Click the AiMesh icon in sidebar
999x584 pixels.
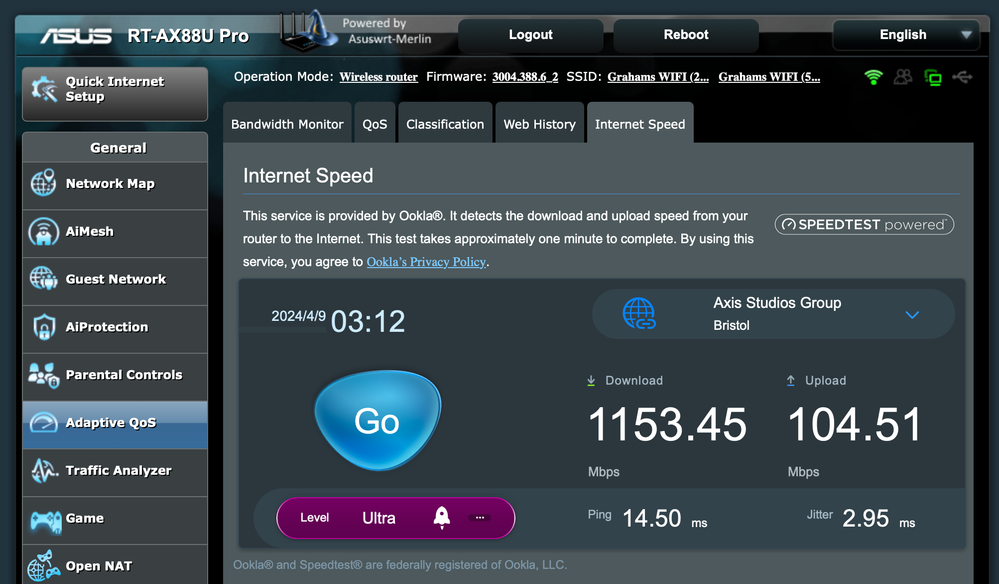pos(43,231)
